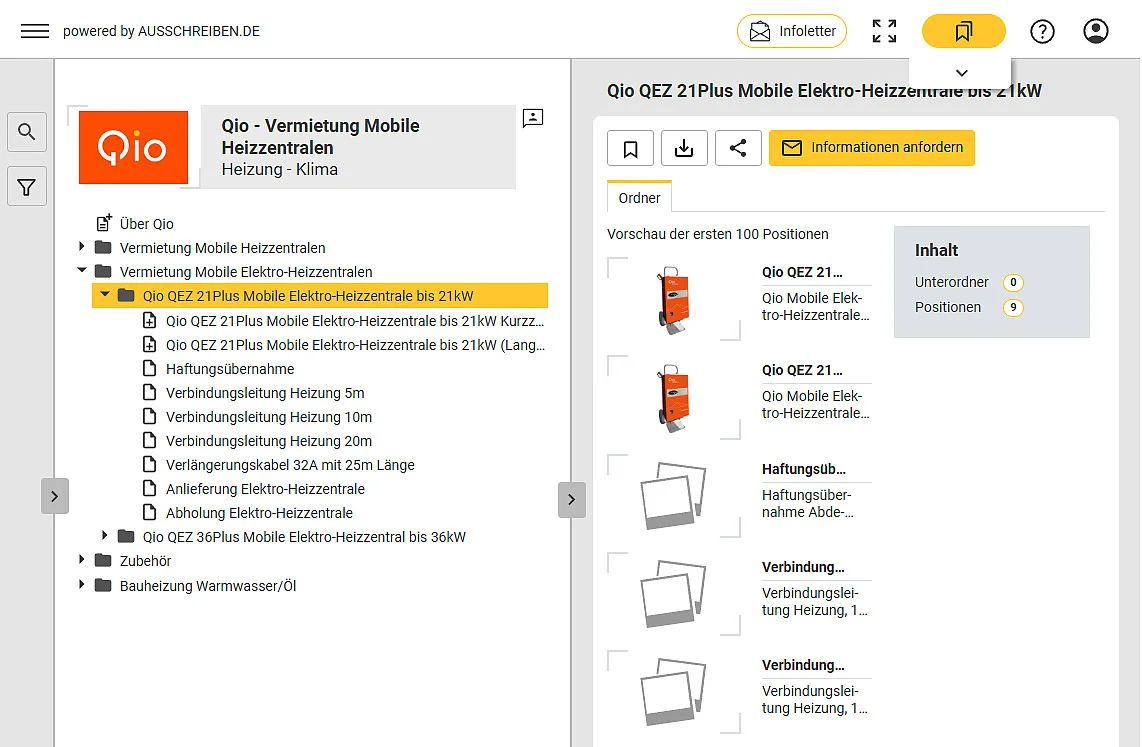This screenshot has width=1142, height=747.
Task: Open first Qio QEZ 21... preview thumbnail
Action: [x=673, y=300]
